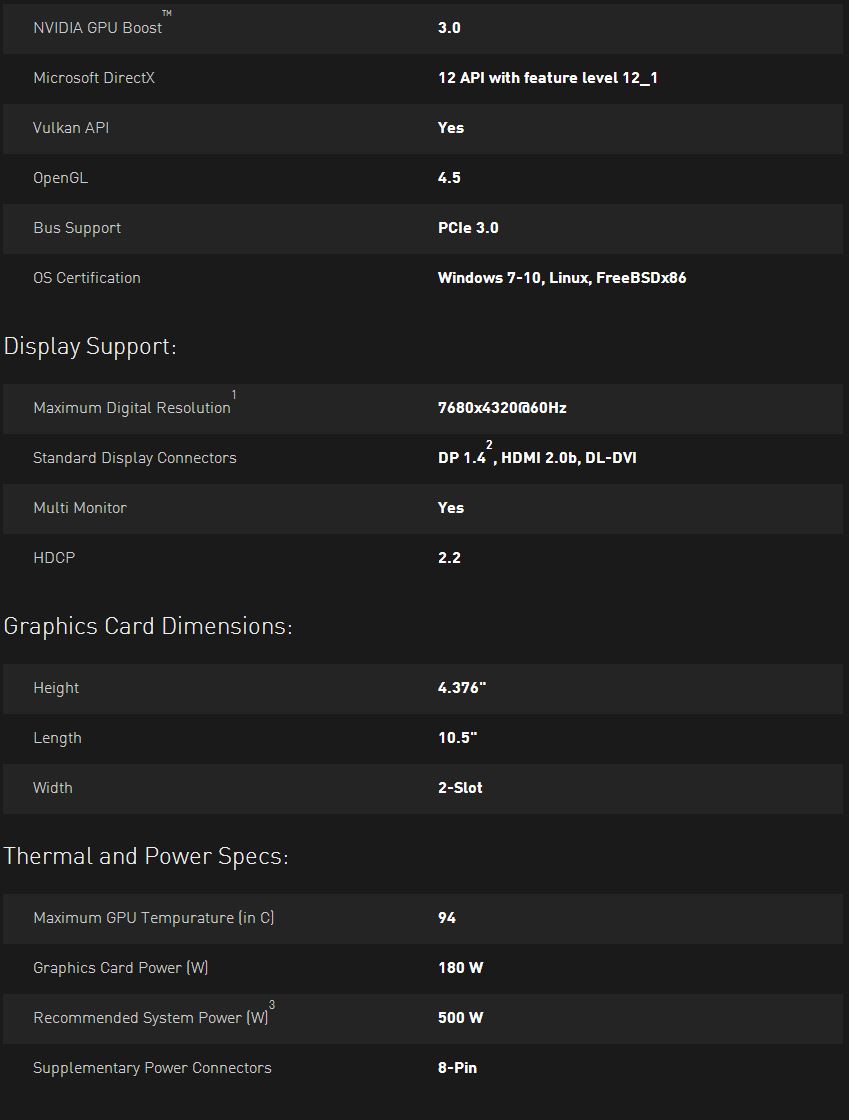Viewport: 849px width, 1120px height.
Task: Click the Thermal and Power Specs heading
Action: 146,856
